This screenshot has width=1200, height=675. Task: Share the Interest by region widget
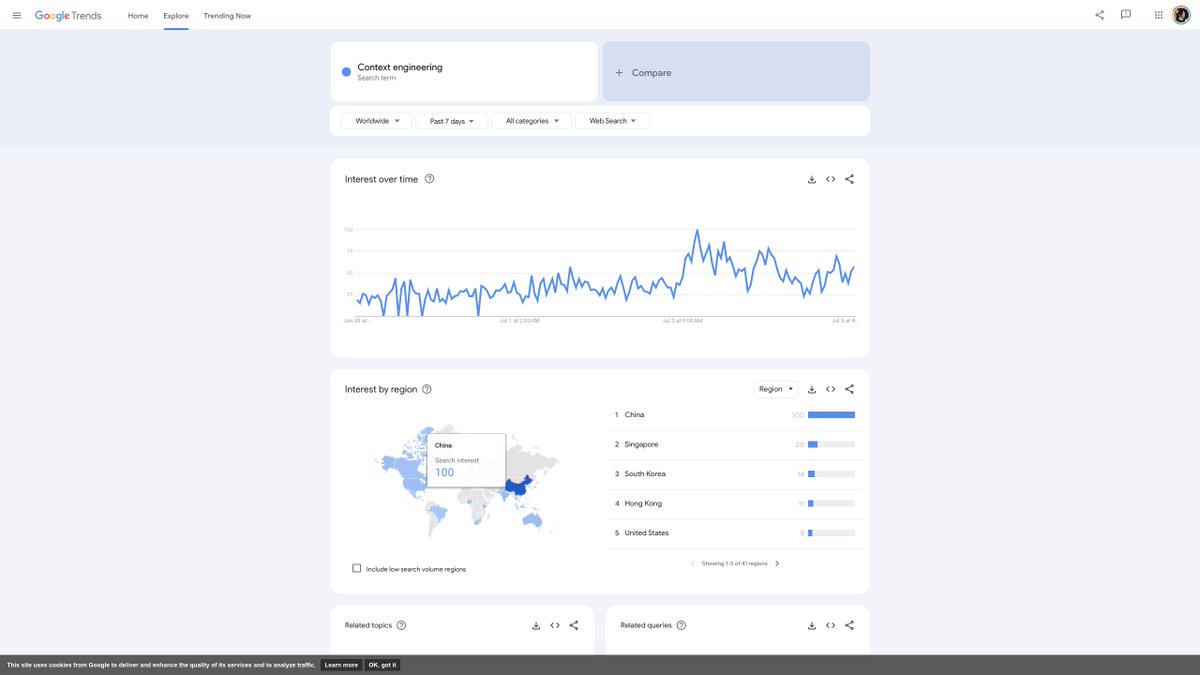850,389
